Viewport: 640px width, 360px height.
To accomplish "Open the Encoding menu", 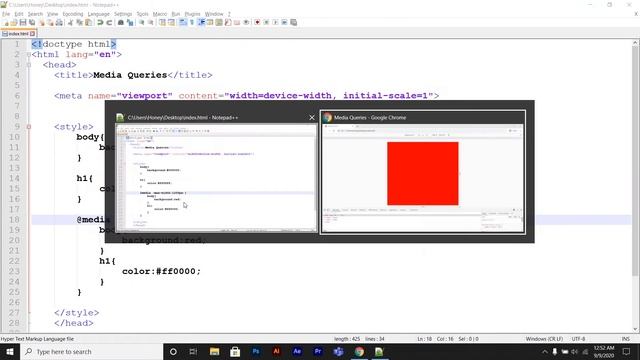I will [73, 14].
